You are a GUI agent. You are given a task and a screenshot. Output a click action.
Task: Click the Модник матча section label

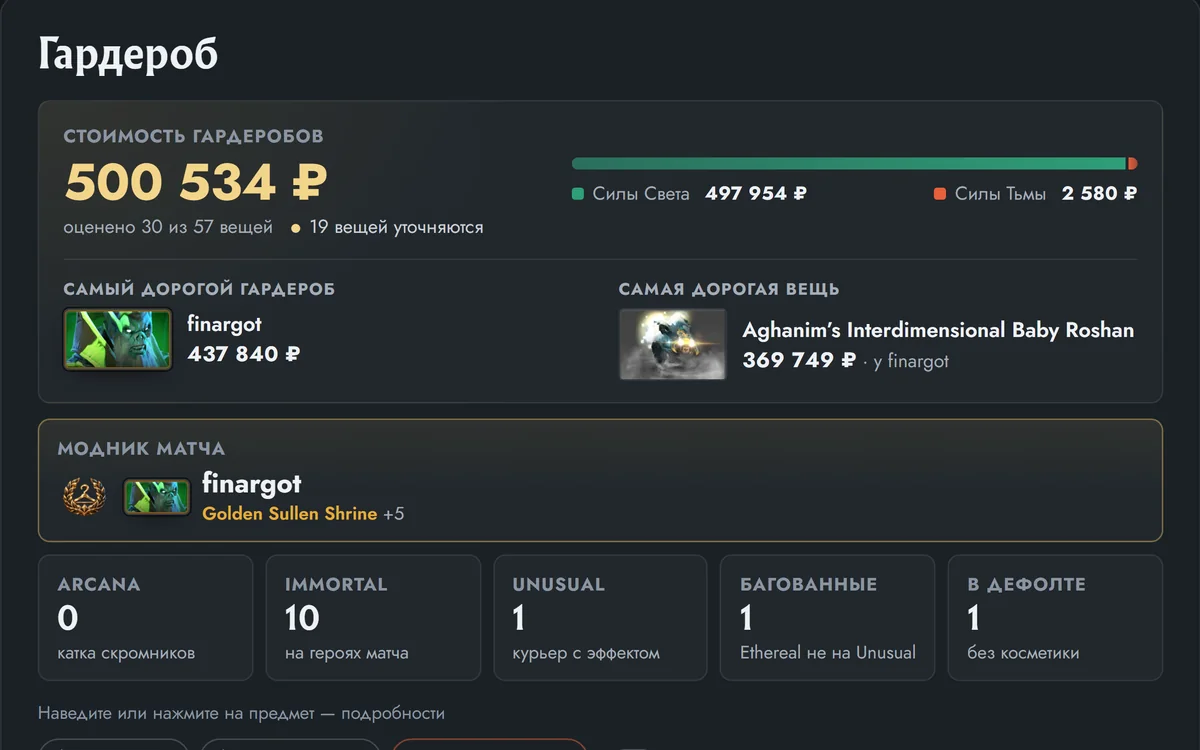[141, 449]
